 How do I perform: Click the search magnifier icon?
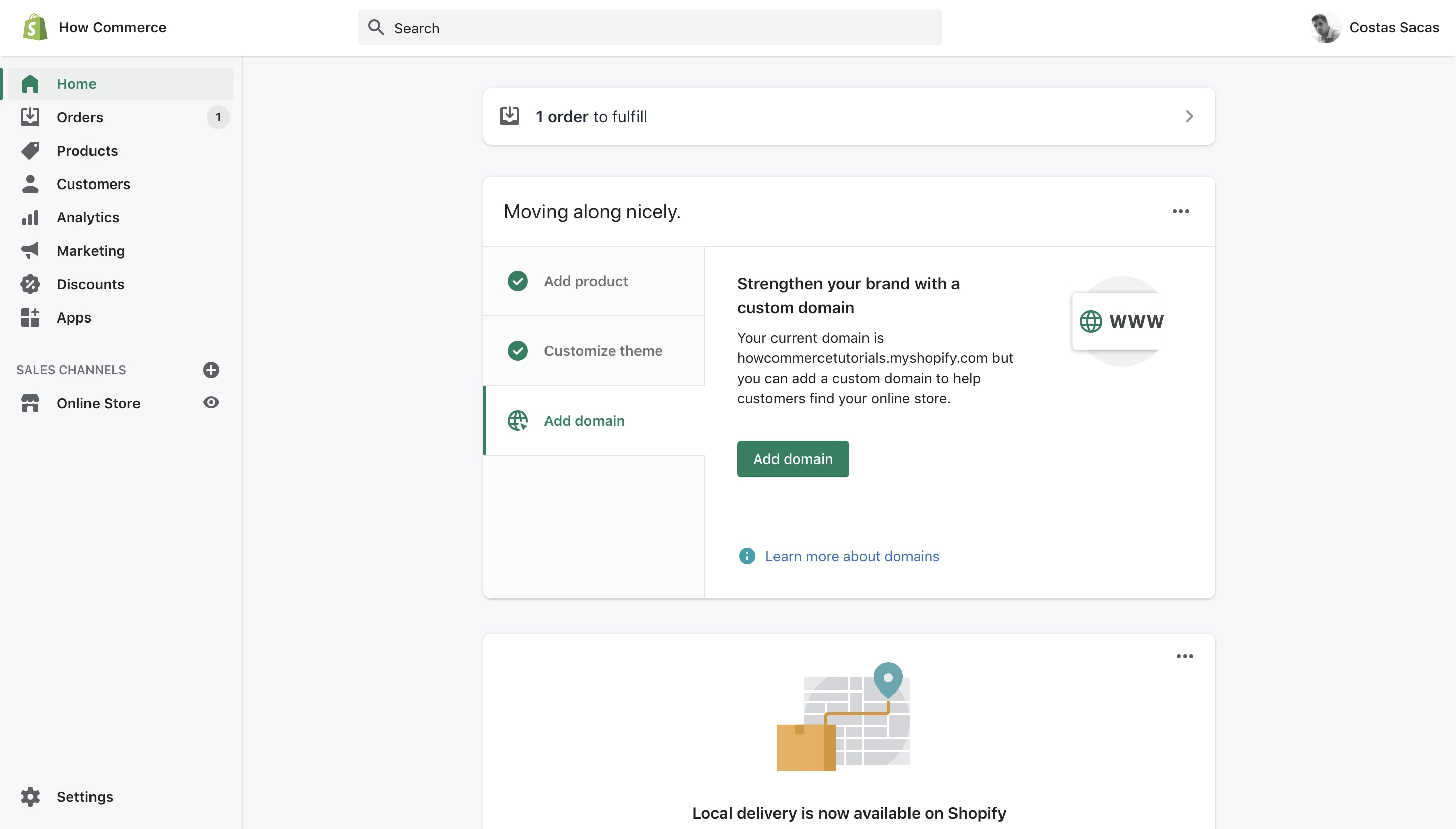pyautogui.click(x=375, y=27)
